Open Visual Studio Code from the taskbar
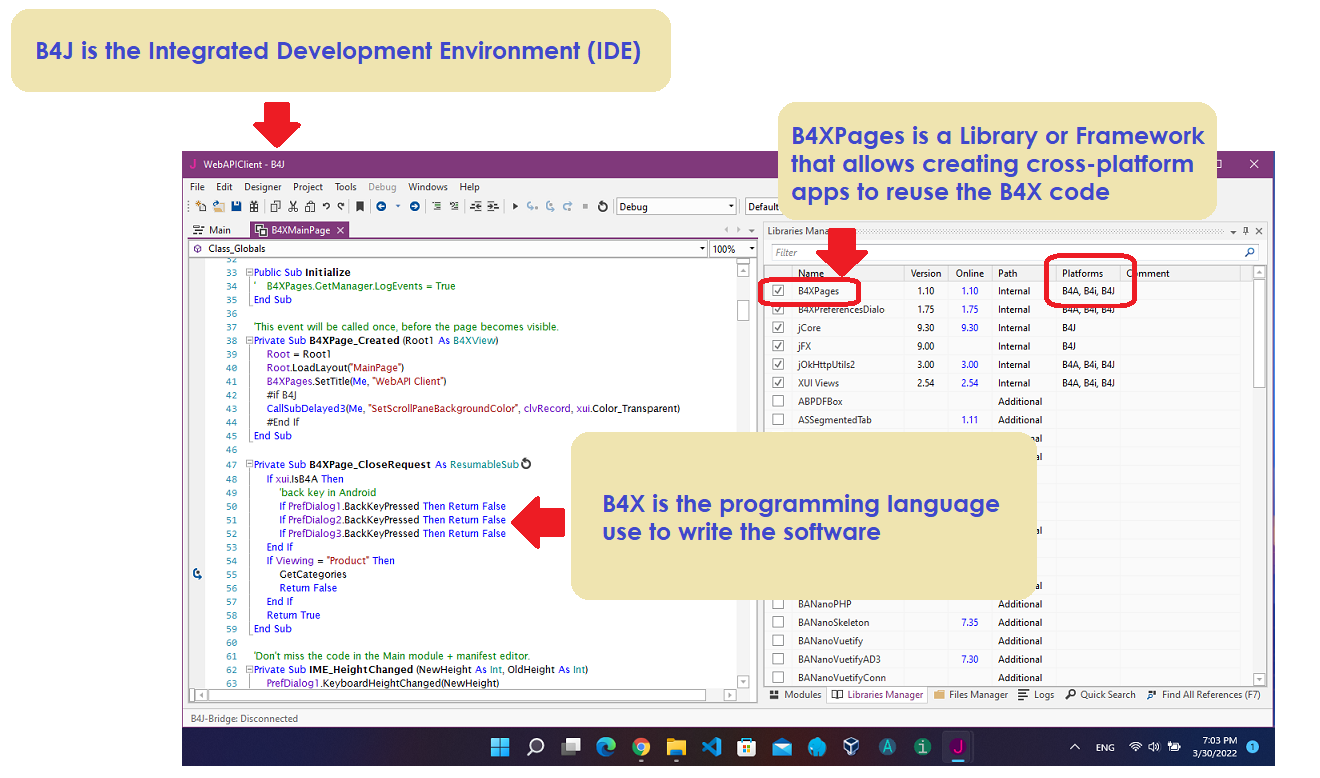Viewport: 1320px width, 778px height. coord(711,747)
